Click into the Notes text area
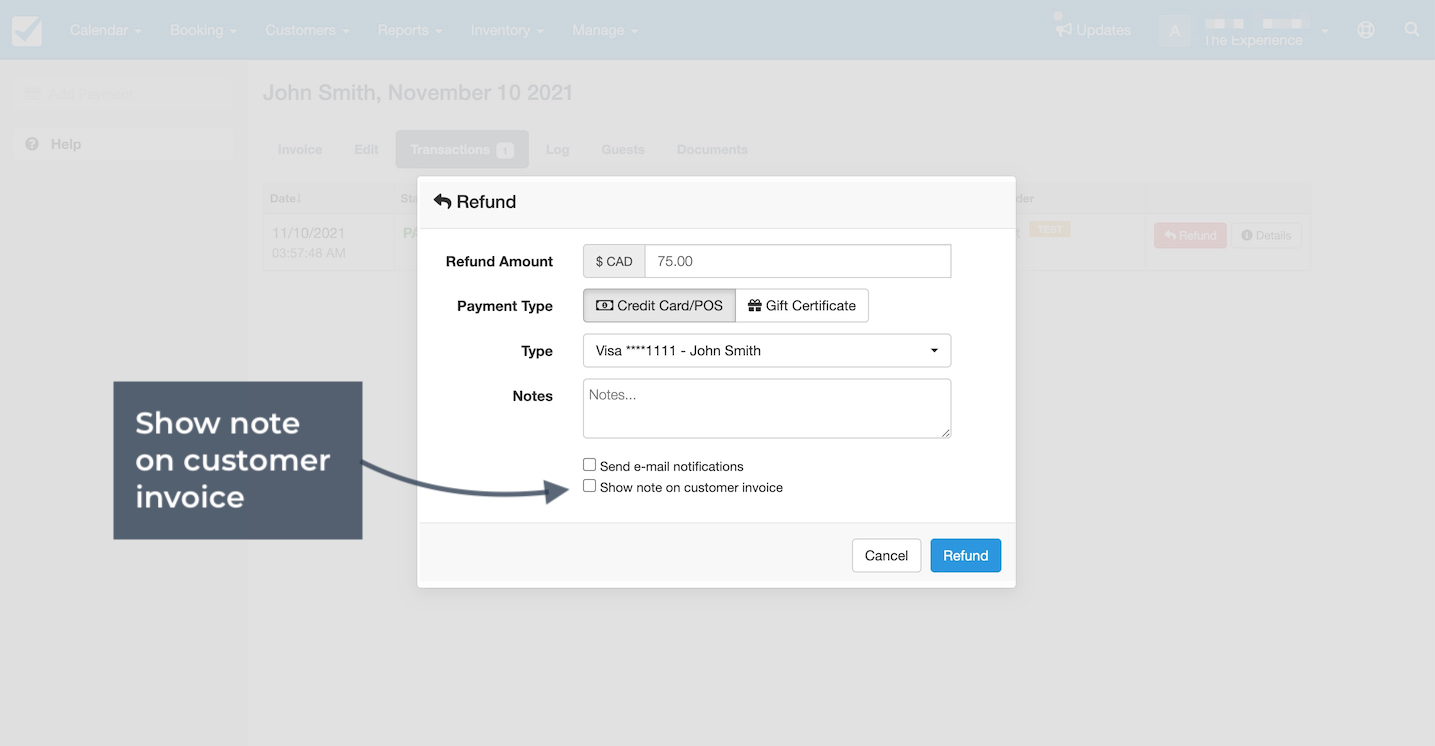This screenshot has height=746, width=1435. click(x=767, y=408)
